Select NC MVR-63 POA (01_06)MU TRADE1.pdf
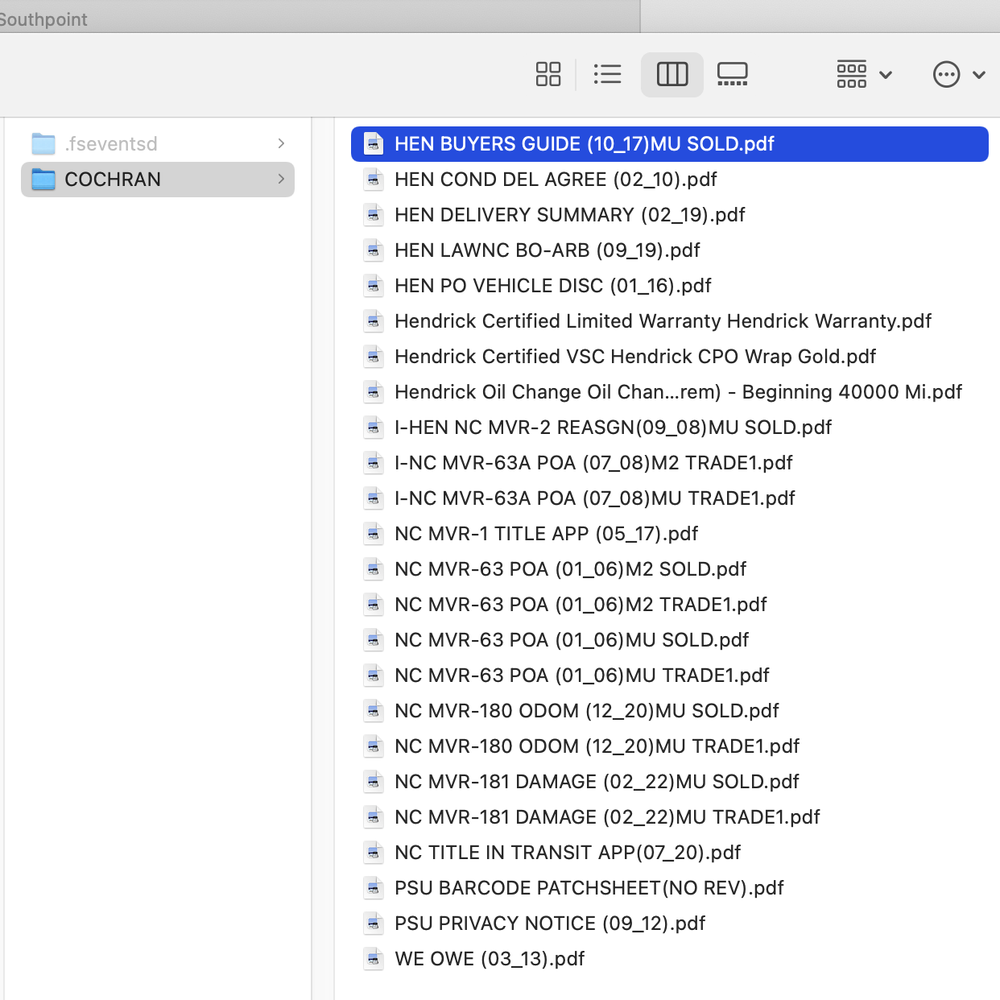 point(670,675)
